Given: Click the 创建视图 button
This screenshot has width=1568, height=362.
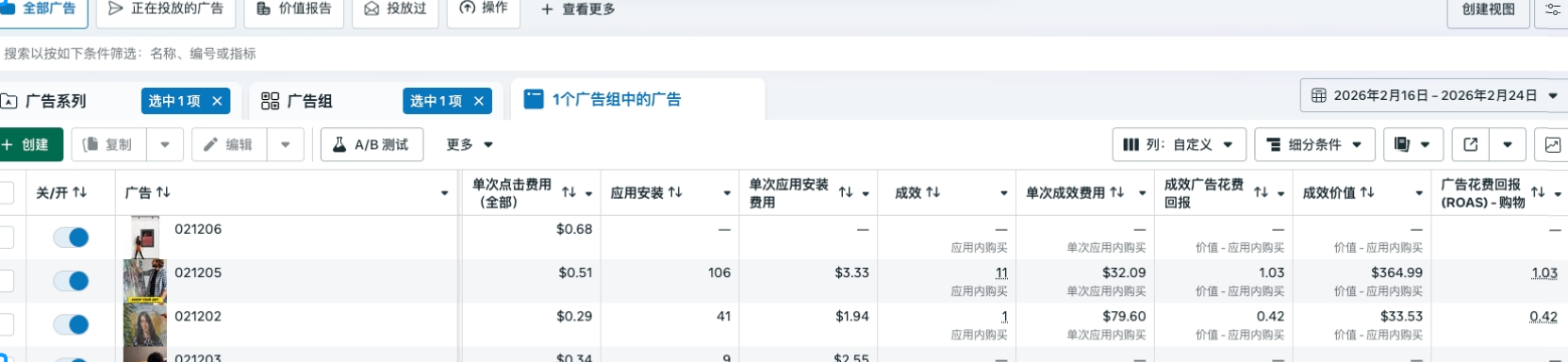Looking at the screenshot, I should pos(1488,9).
